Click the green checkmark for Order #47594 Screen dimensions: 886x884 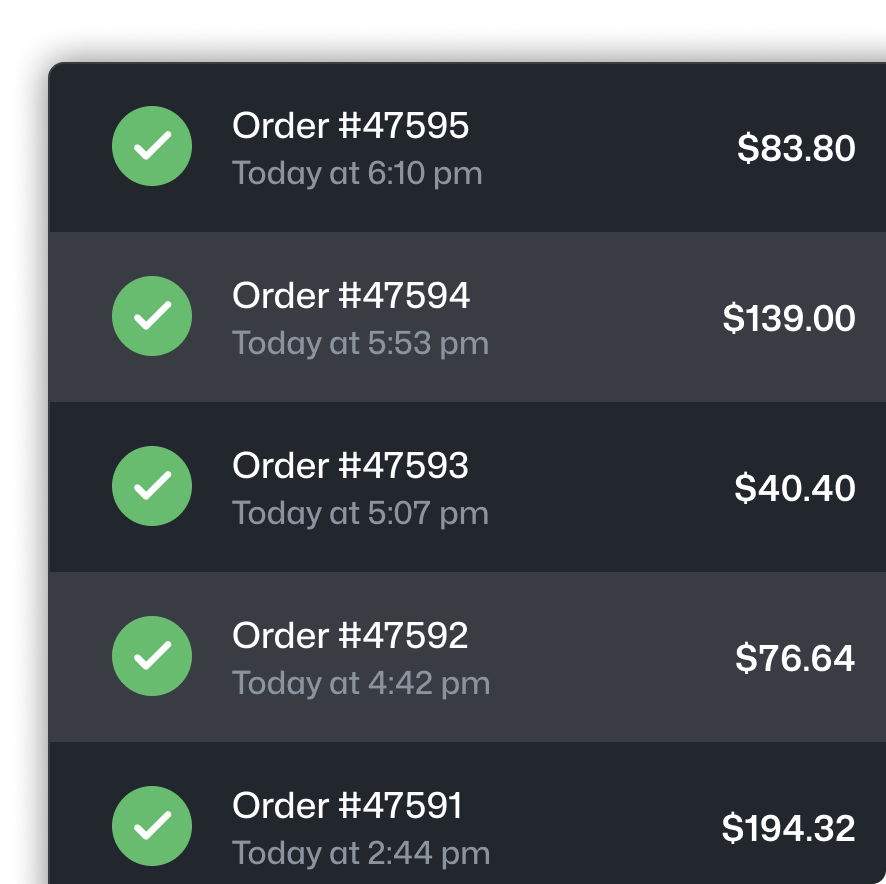pos(152,316)
